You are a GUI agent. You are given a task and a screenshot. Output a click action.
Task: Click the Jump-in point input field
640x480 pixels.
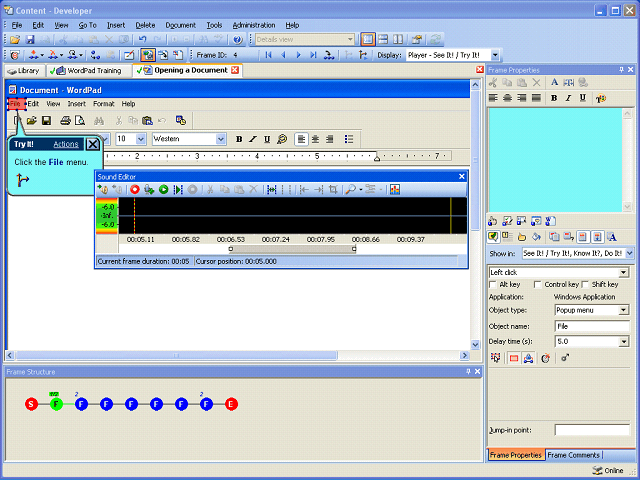(x=591, y=430)
